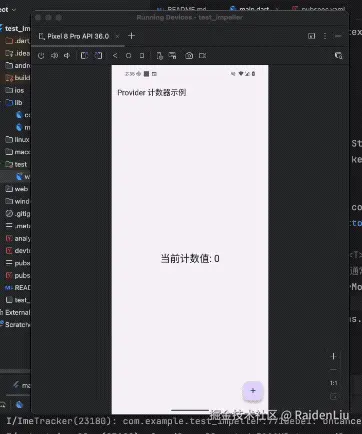Reset emulator zoom to 1:1
This screenshot has height=434, width=362.
pos(333,383)
